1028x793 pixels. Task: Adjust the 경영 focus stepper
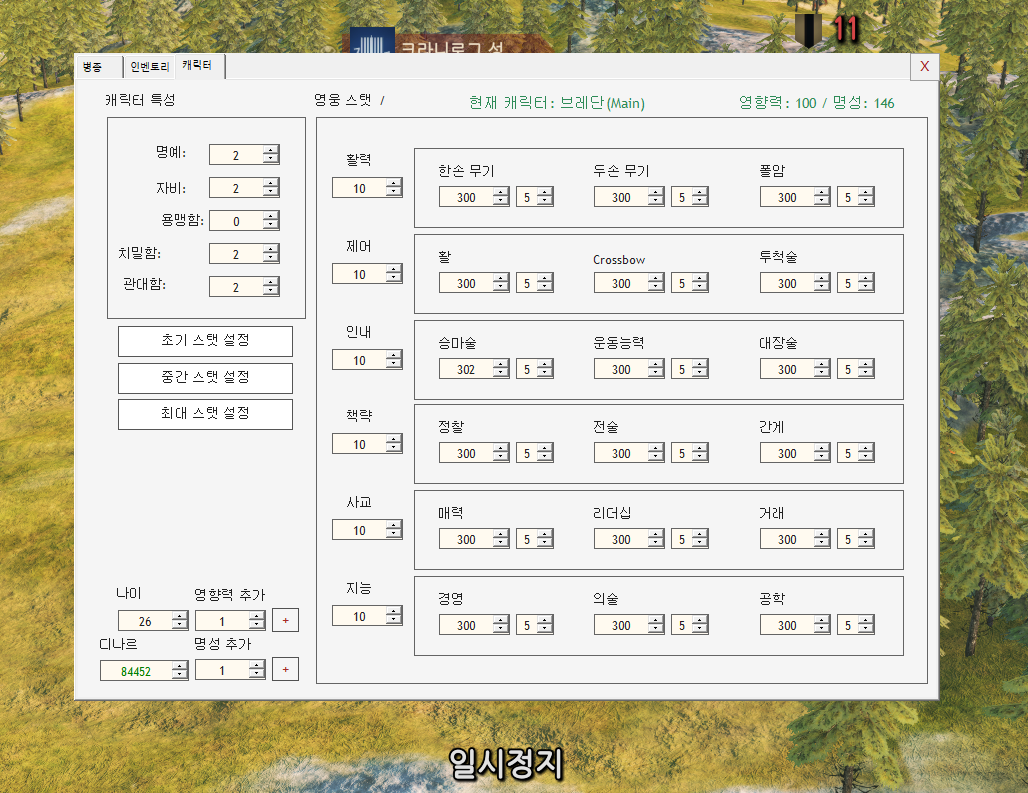(545, 624)
